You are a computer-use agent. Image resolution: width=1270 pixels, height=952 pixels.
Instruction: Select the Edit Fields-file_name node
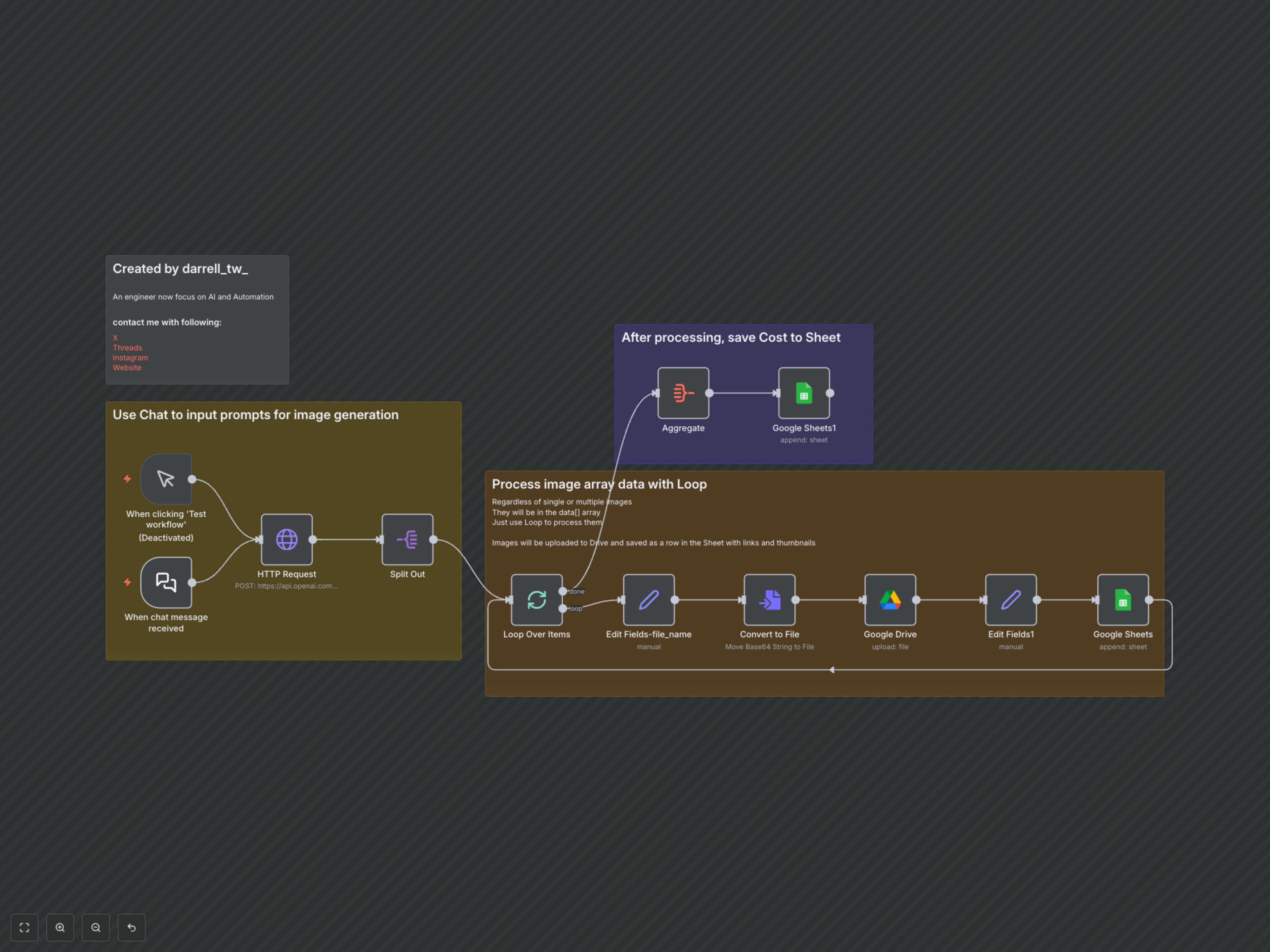tap(648, 600)
